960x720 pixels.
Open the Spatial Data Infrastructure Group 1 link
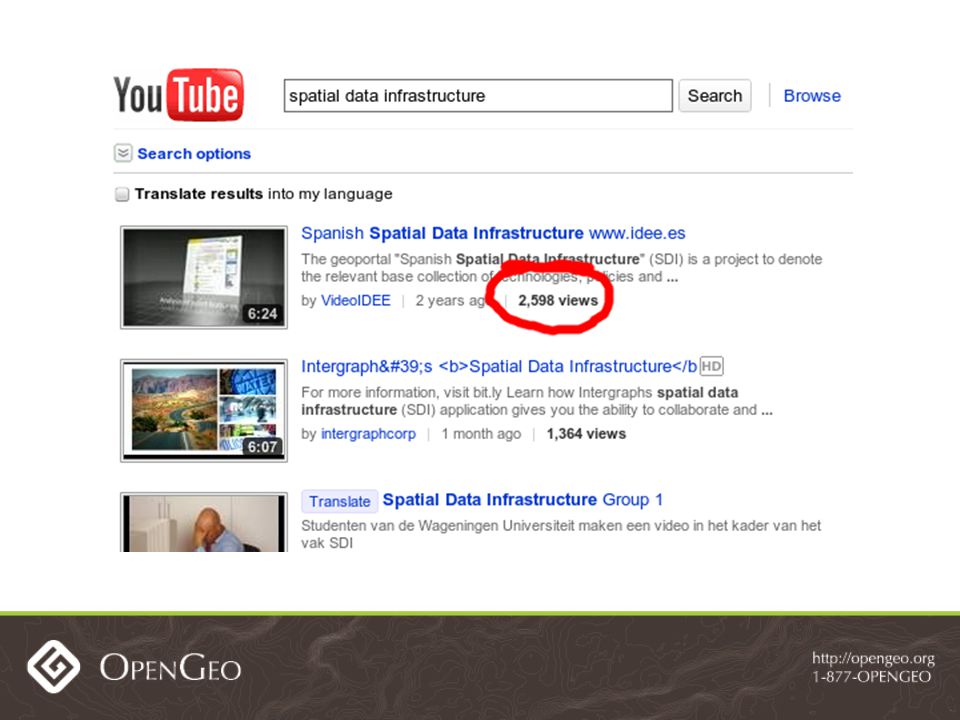pos(523,500)
